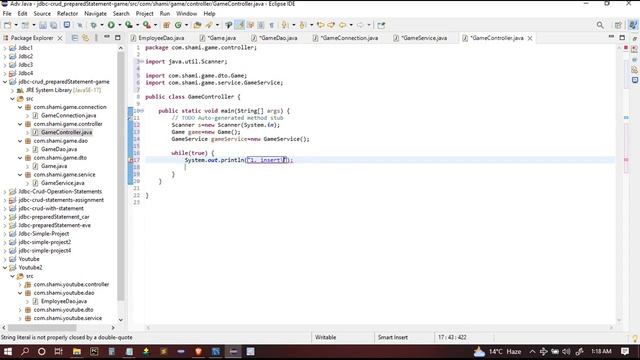Click the toolbar Search magnifier icon
This screenshot has width=640, height=360.
600,25
